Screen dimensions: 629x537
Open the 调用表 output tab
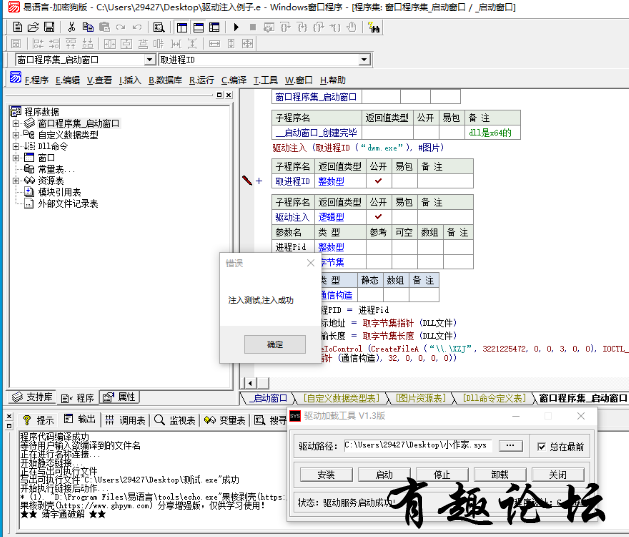tap(125, 420)
